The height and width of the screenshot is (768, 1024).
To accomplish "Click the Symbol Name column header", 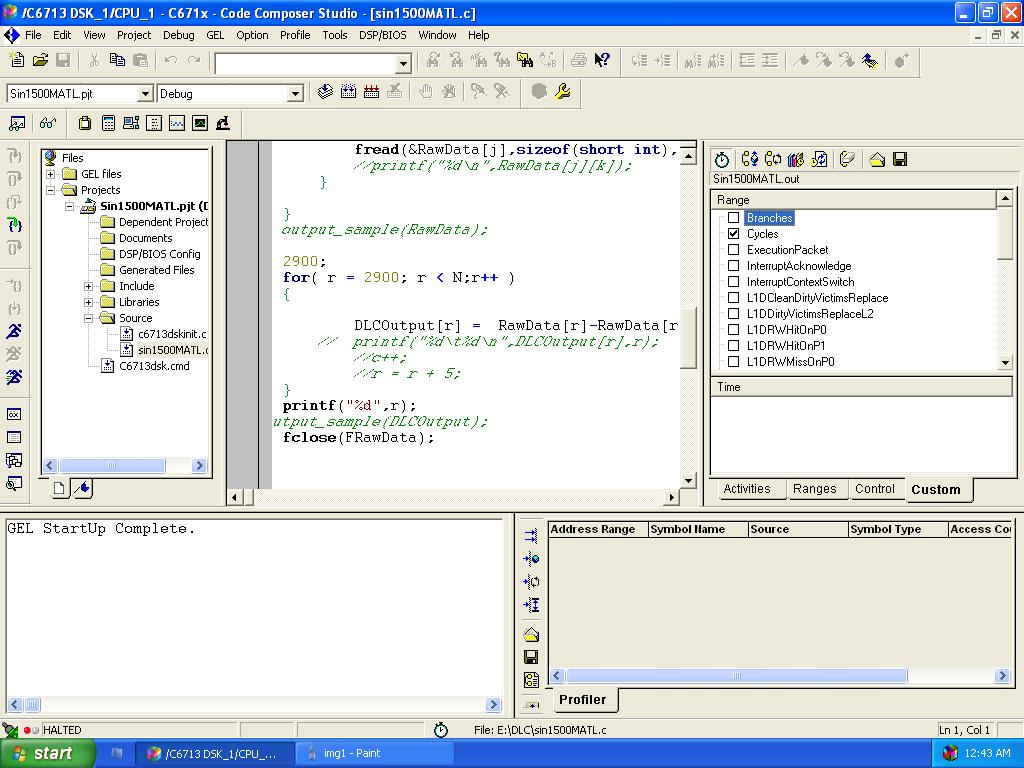I will [x=697, y=529].
